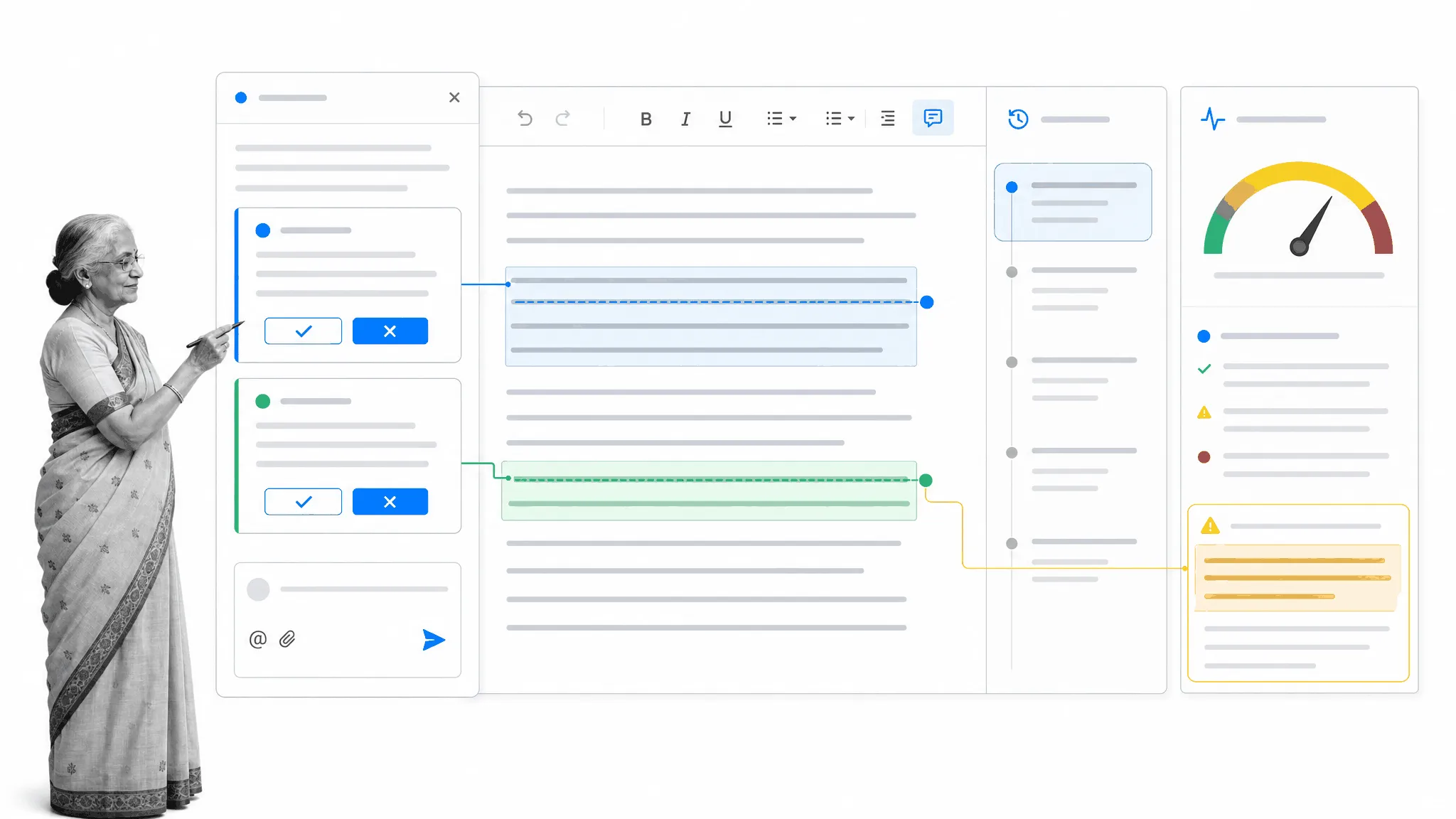Viewport: 1456px width, 819px height.
Task: Open the first list style dropdown arrow
Action: pyautogui.click(x=793, y=119)
